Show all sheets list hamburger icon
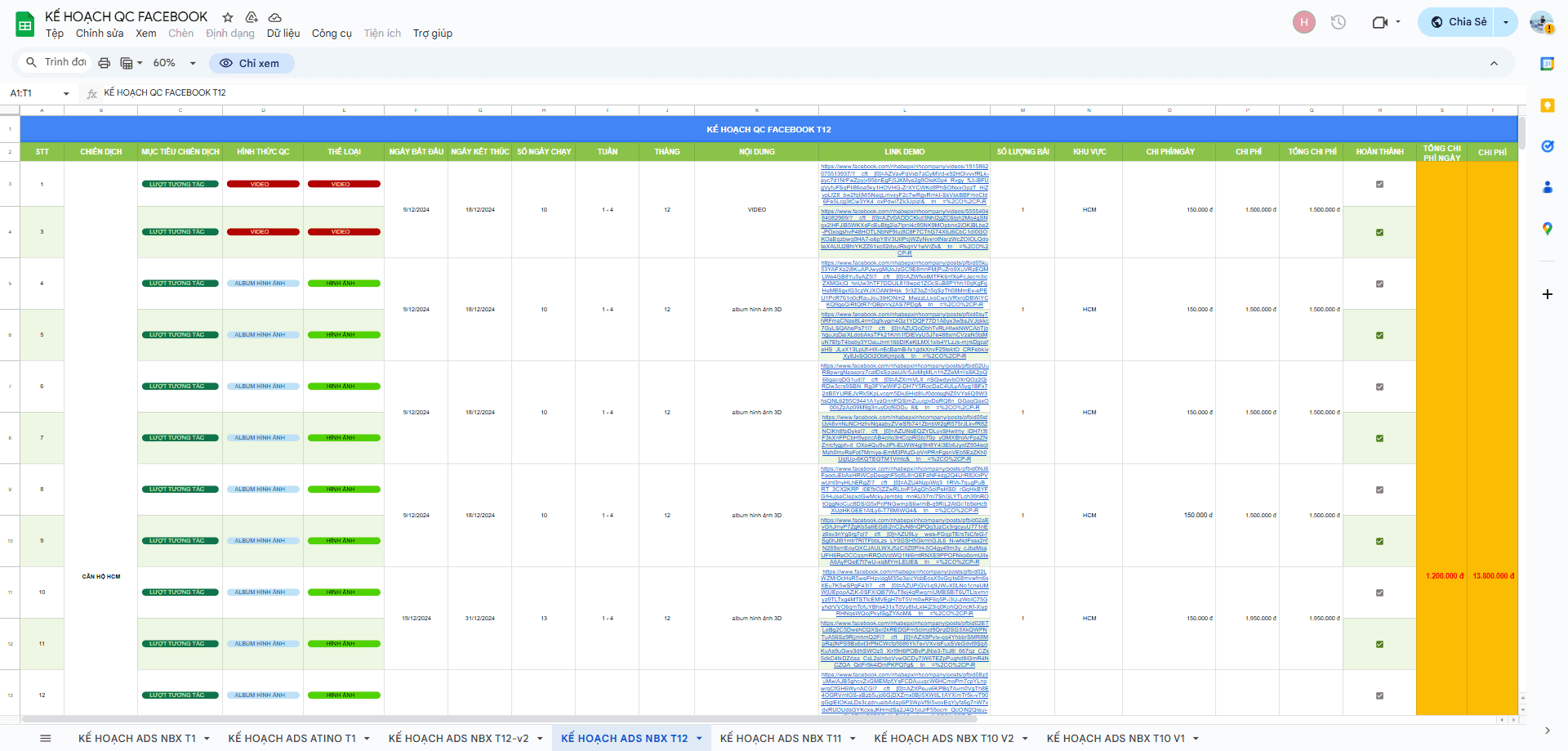The width and height of the screenshot is (1568, 751). (x=46, y=738)
